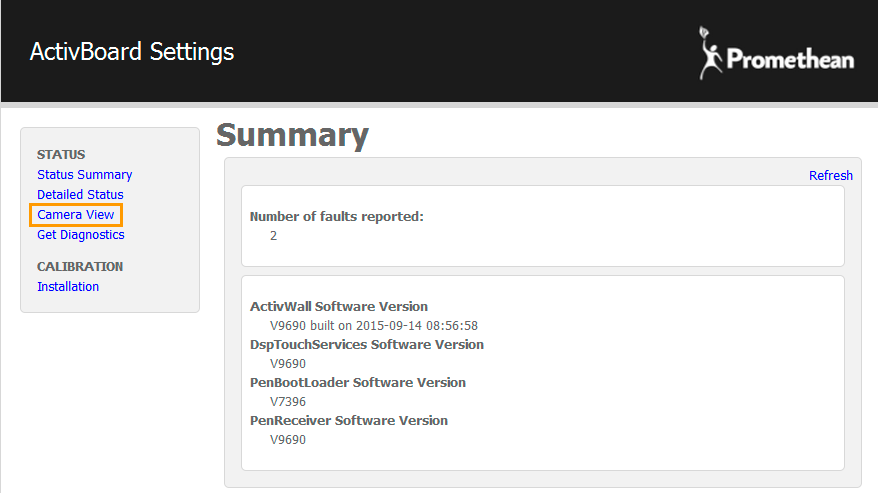Open the Installation calibration link
The image size is (878, 493).
click(x=68, y=287)
